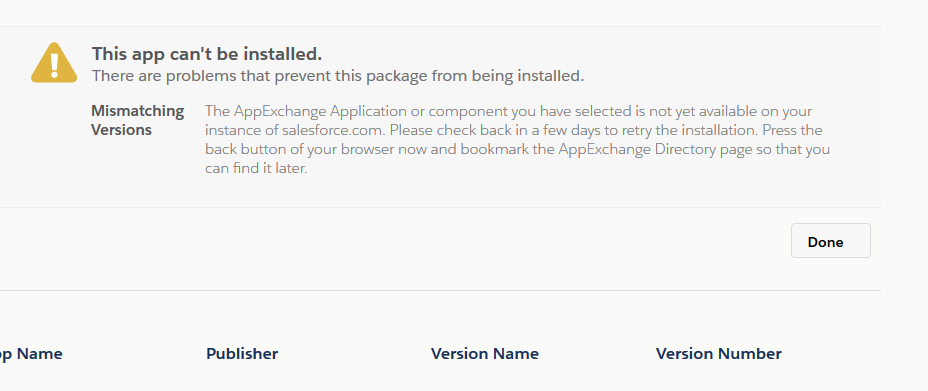Click the Done button

tap(830, 241)
